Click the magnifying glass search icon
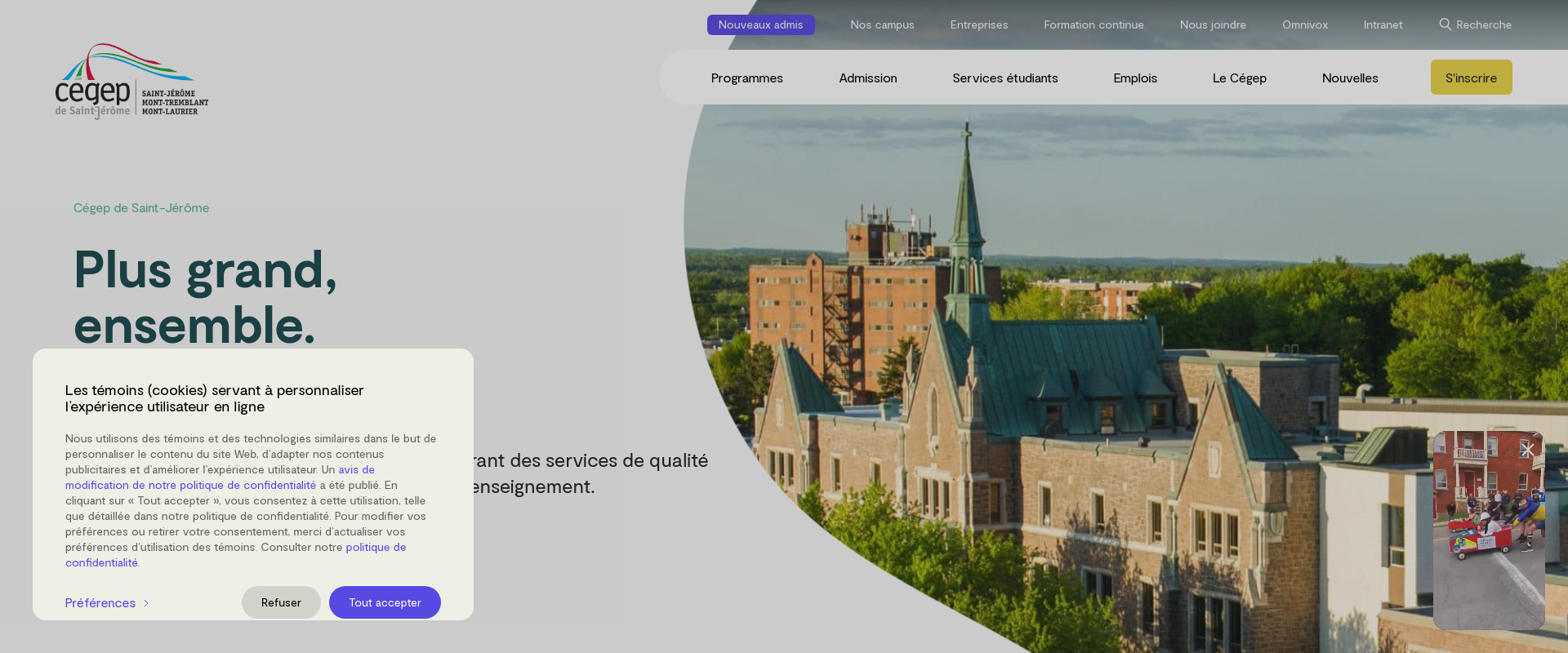The image size is (1568, 653). pyautogui.click(x=1445, y=24)
